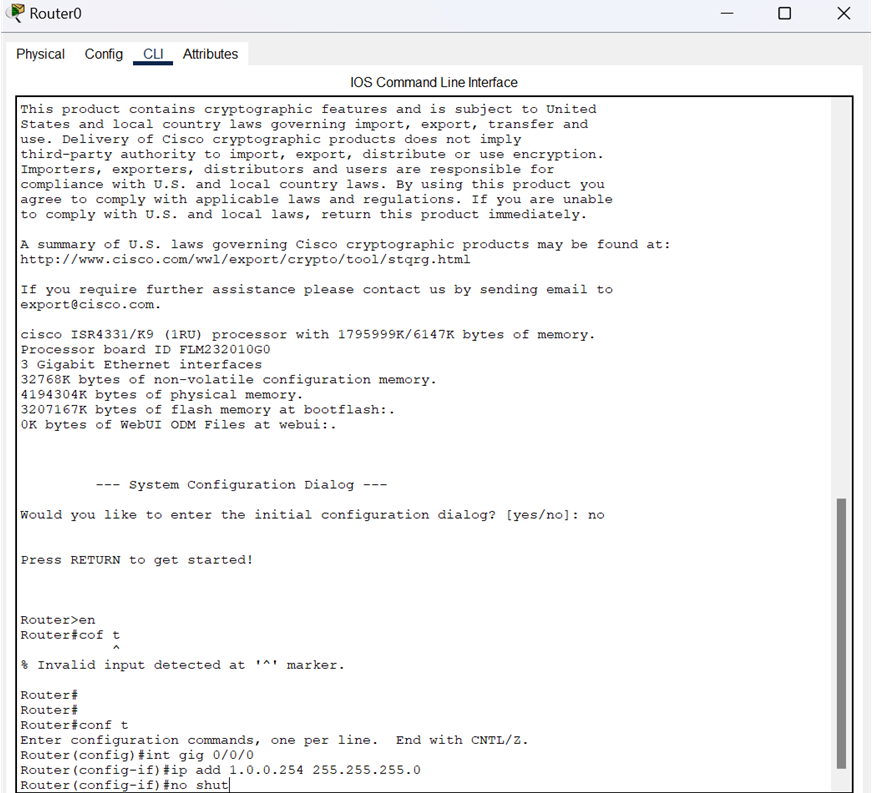Minimize the Router0 window

(727, 13)
